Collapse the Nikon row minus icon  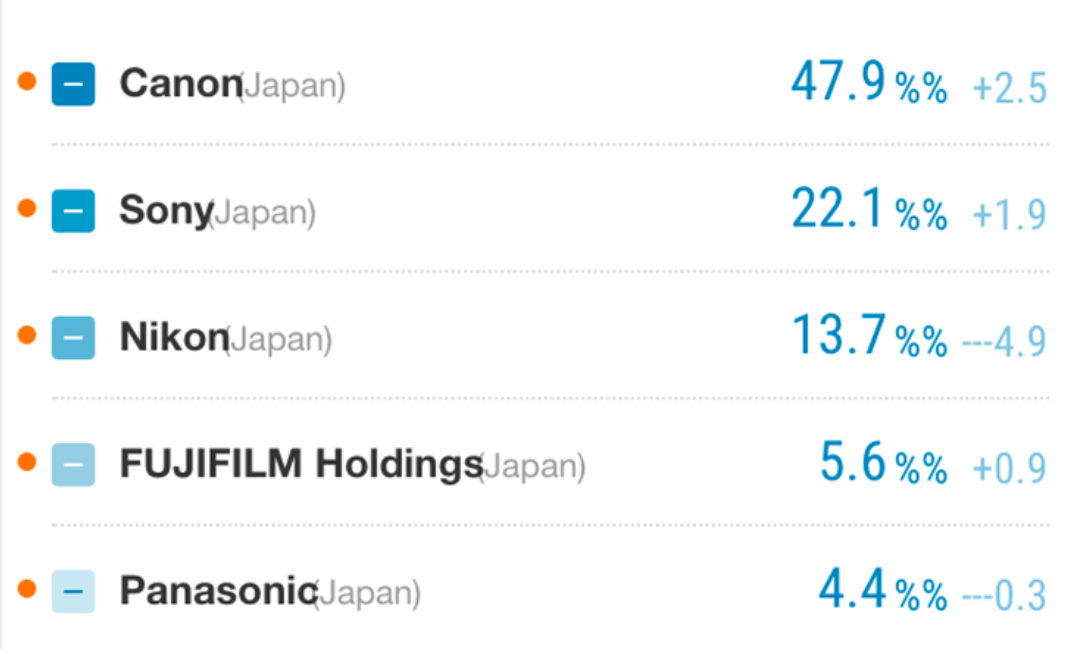tap(73, 338)
